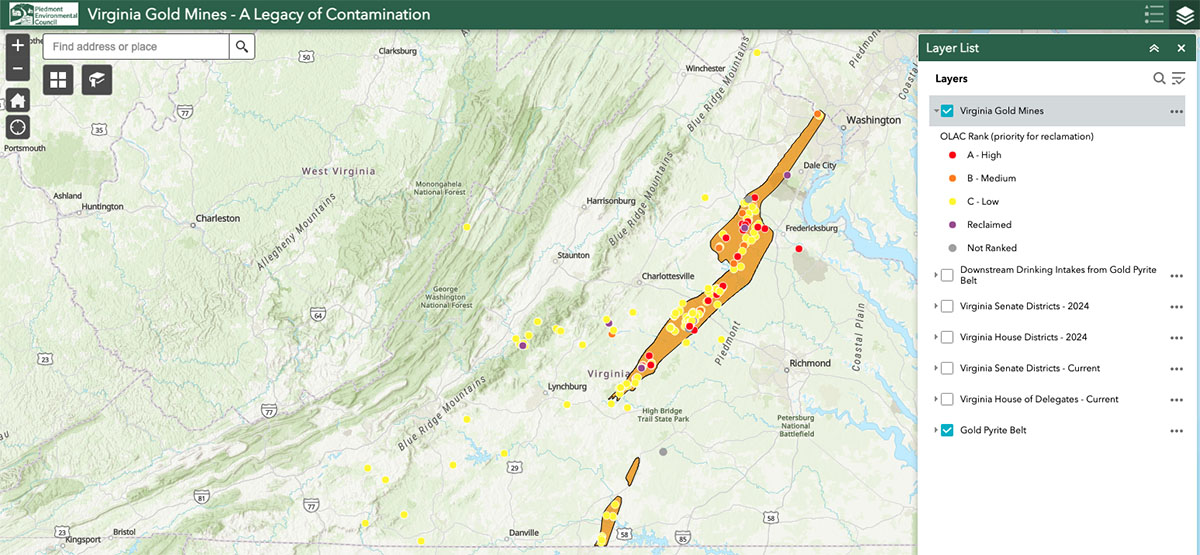Collapse the Layer List panel
This screenshot has width=1200, height=555.
tap(1154, 48)
